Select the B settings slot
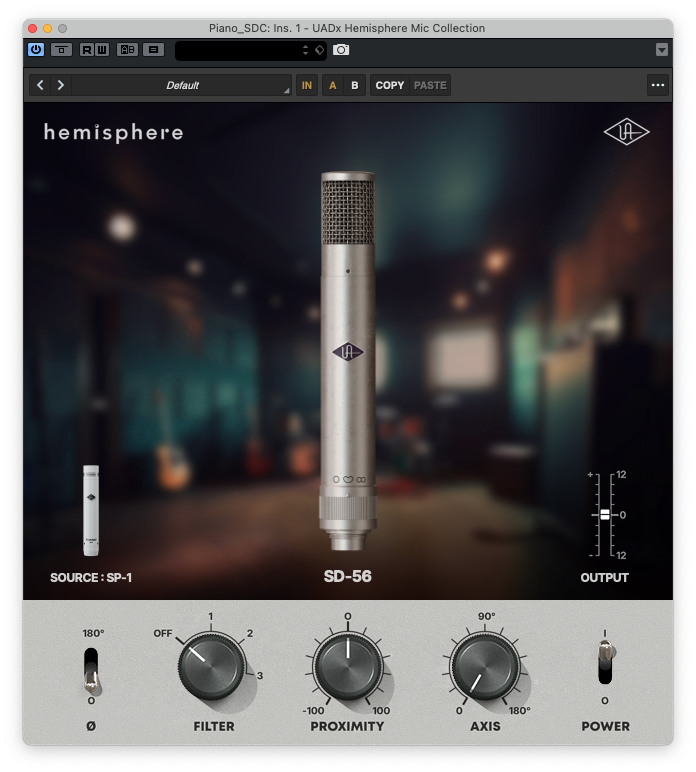The image size is (696, 772). tap(354, 85)
